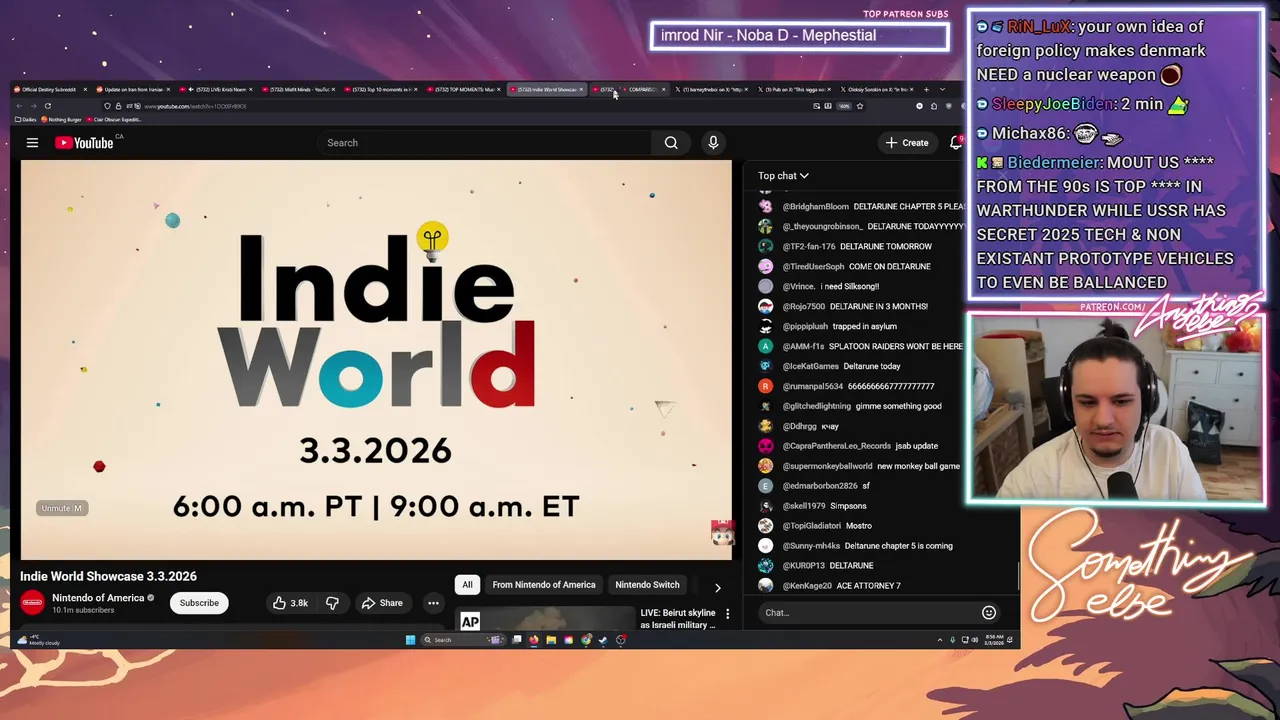Open the LIVE Beirut skyline video link
The image size is (1280, 720).
coord(678,618)
